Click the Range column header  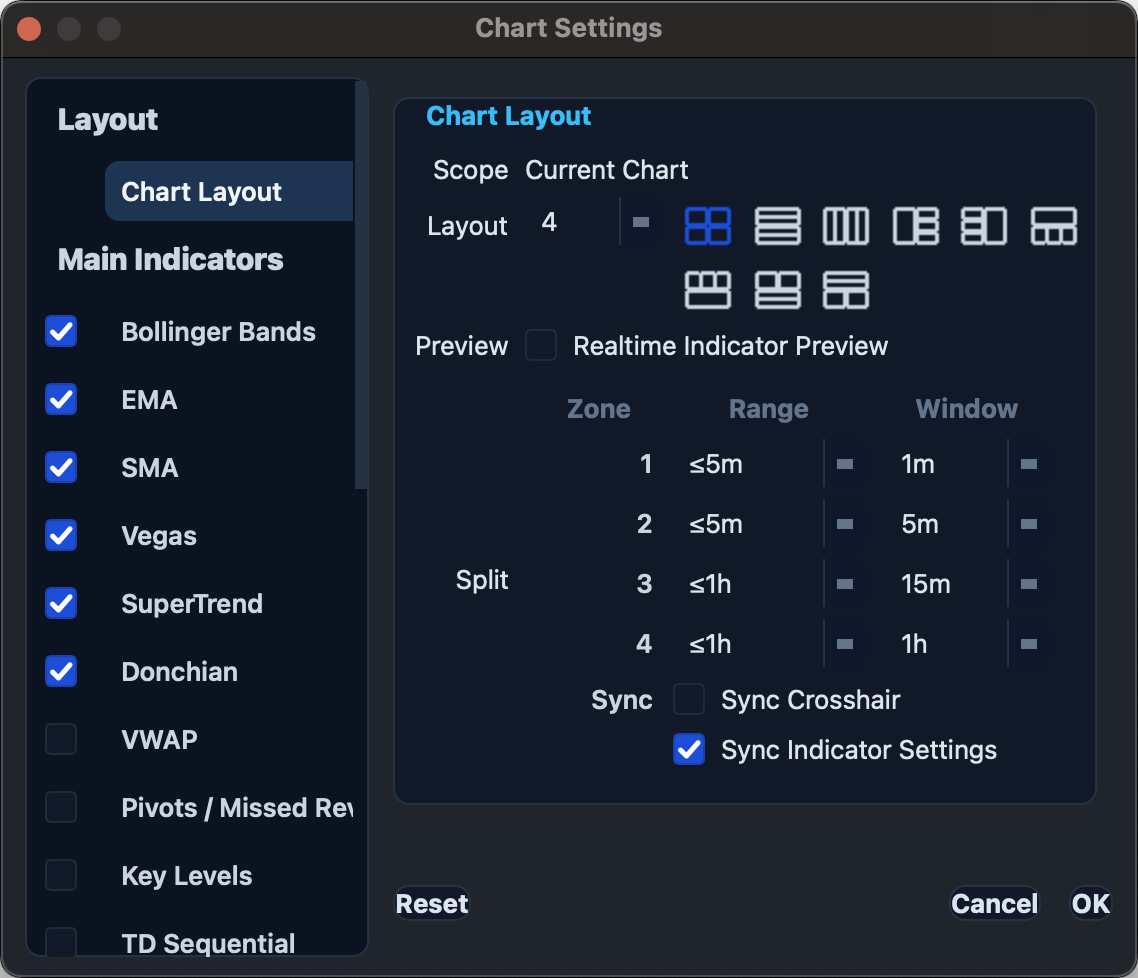tap(769, 408)
